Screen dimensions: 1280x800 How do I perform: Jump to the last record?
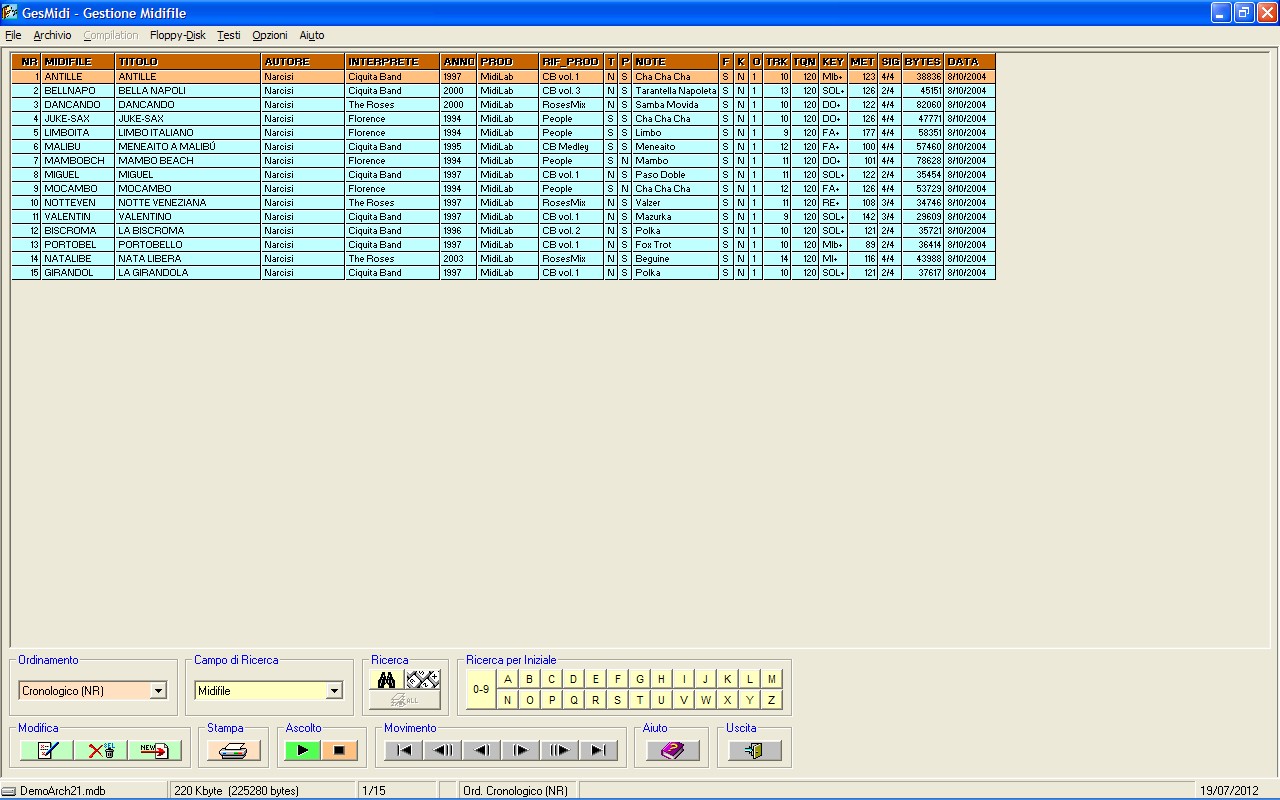[x=598, y=750]
